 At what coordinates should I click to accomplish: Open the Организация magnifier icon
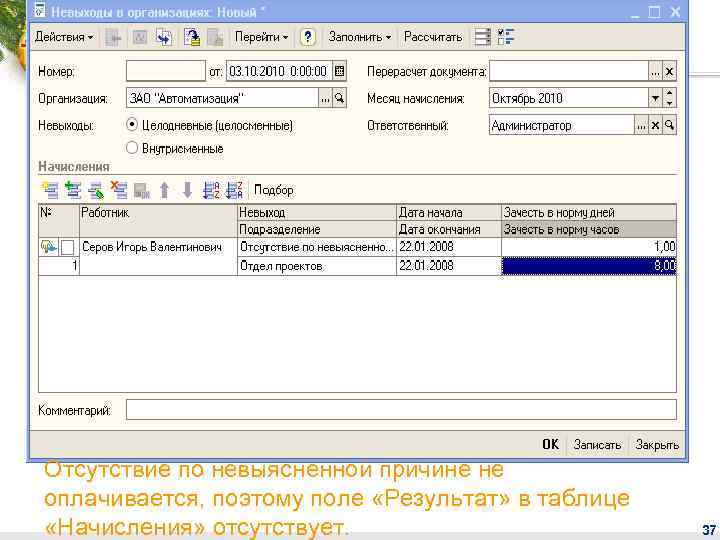[339, 98]
